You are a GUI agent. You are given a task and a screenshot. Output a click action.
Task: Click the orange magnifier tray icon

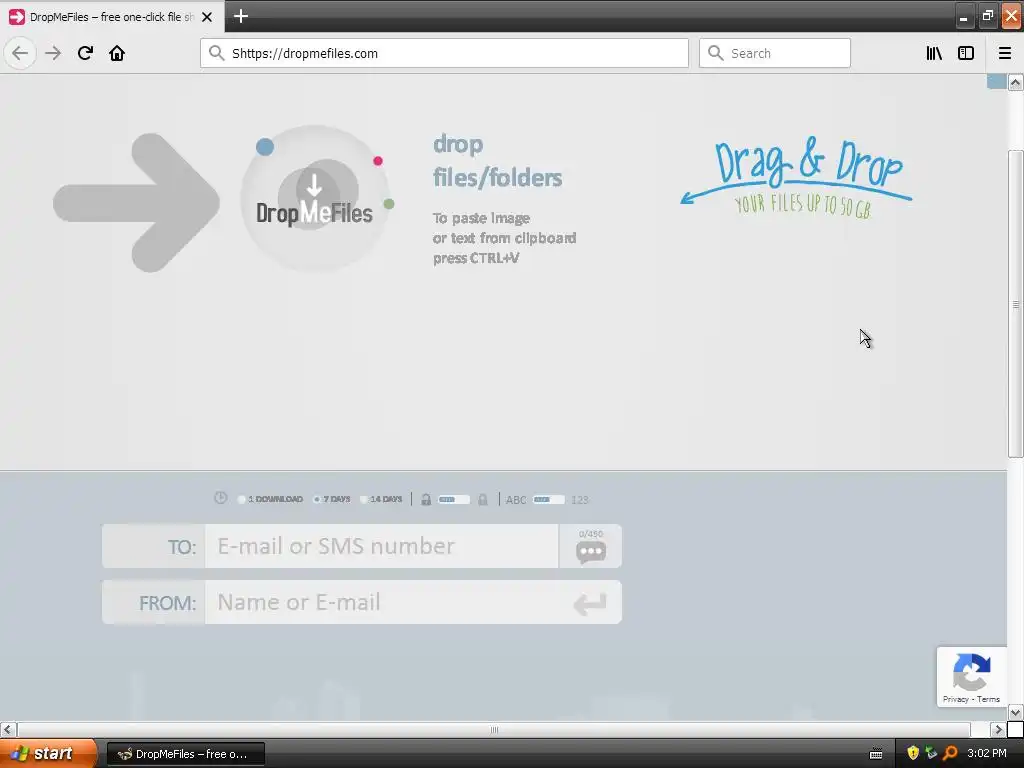[950, 753]
